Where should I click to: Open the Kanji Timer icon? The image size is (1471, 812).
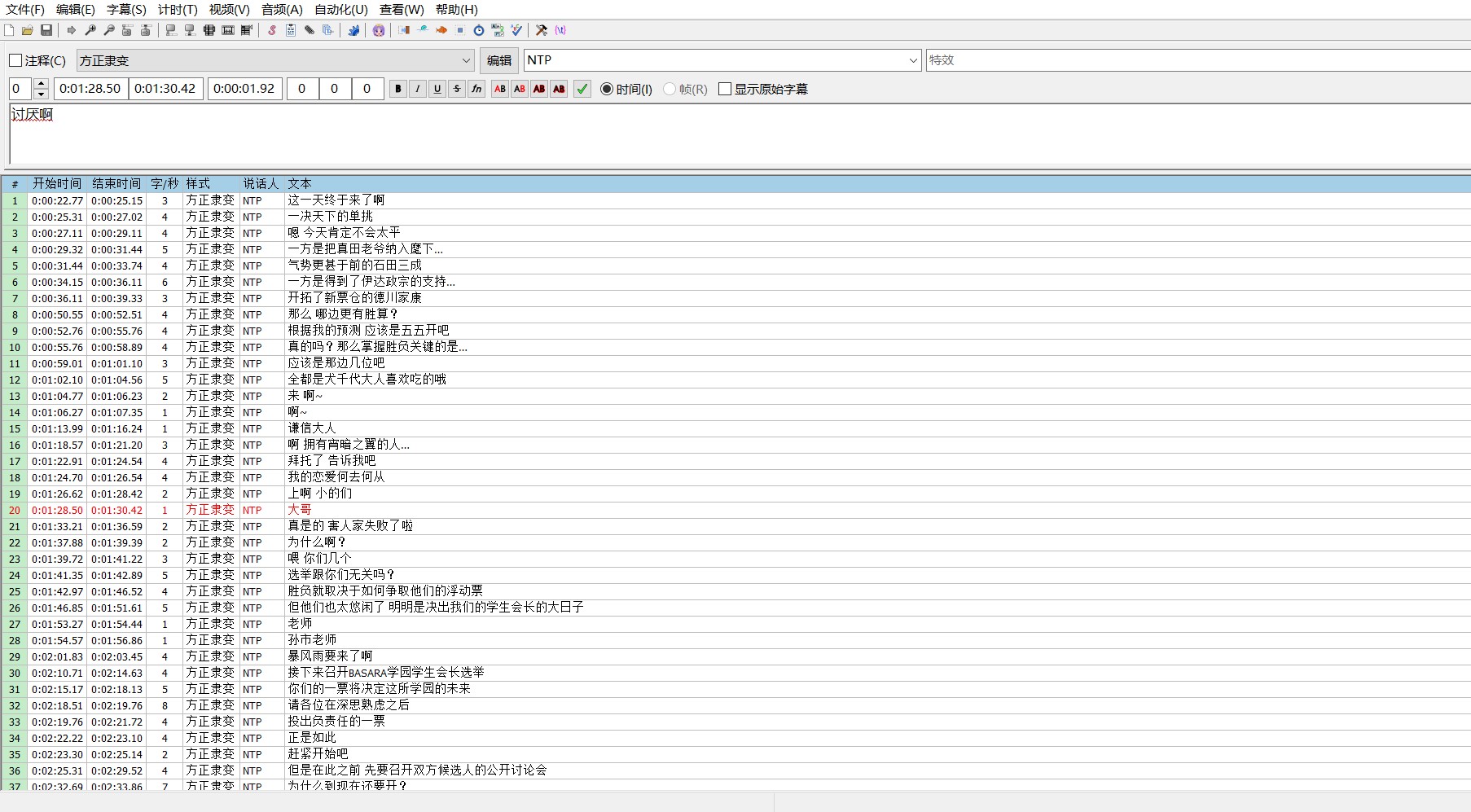498,30
